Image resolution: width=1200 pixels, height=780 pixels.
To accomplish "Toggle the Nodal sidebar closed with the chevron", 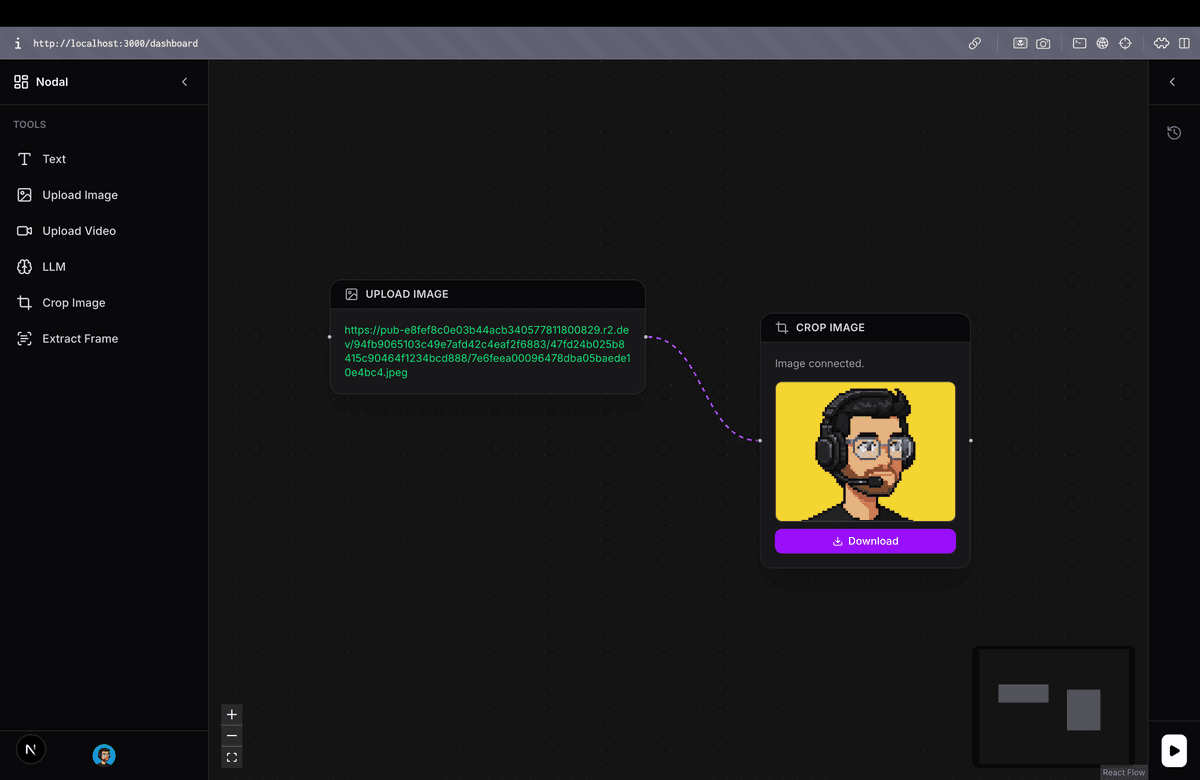I will coord(184,82).
